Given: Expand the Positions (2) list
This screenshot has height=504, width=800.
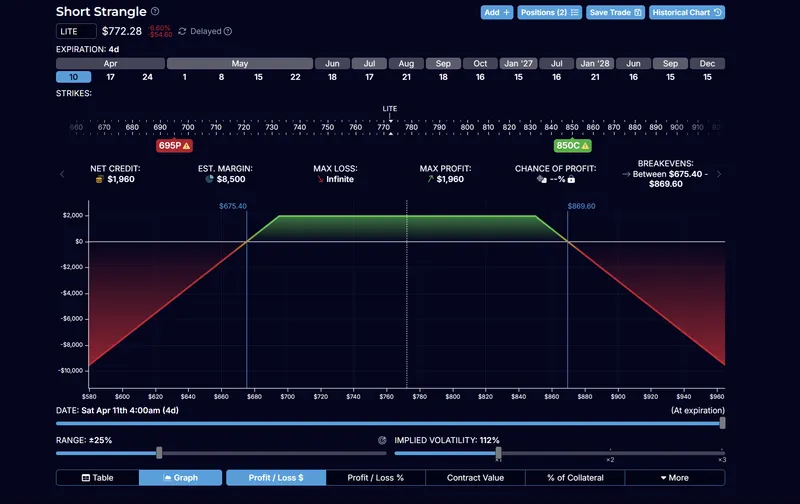Looking at the screenshot, I should click(x=548, y=12).
